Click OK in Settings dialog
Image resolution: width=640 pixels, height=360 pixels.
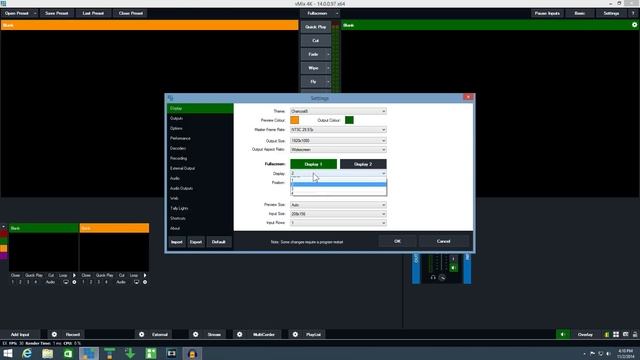397,241
